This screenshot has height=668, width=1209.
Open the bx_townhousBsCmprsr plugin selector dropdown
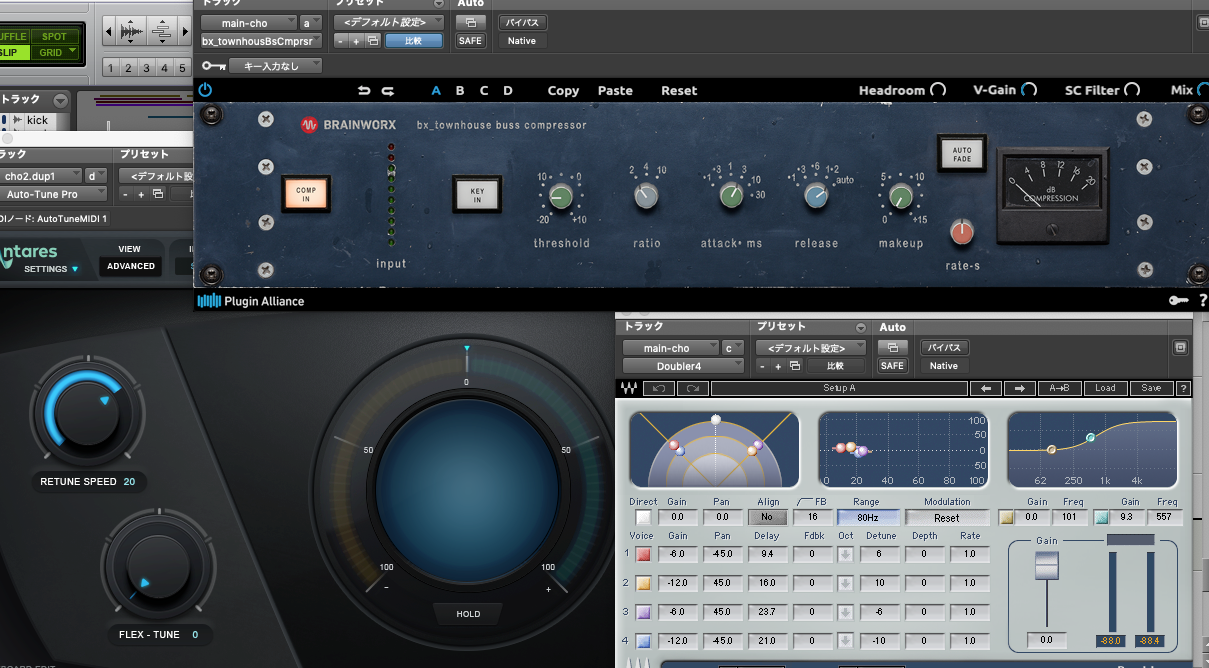(x=261, y=41)
